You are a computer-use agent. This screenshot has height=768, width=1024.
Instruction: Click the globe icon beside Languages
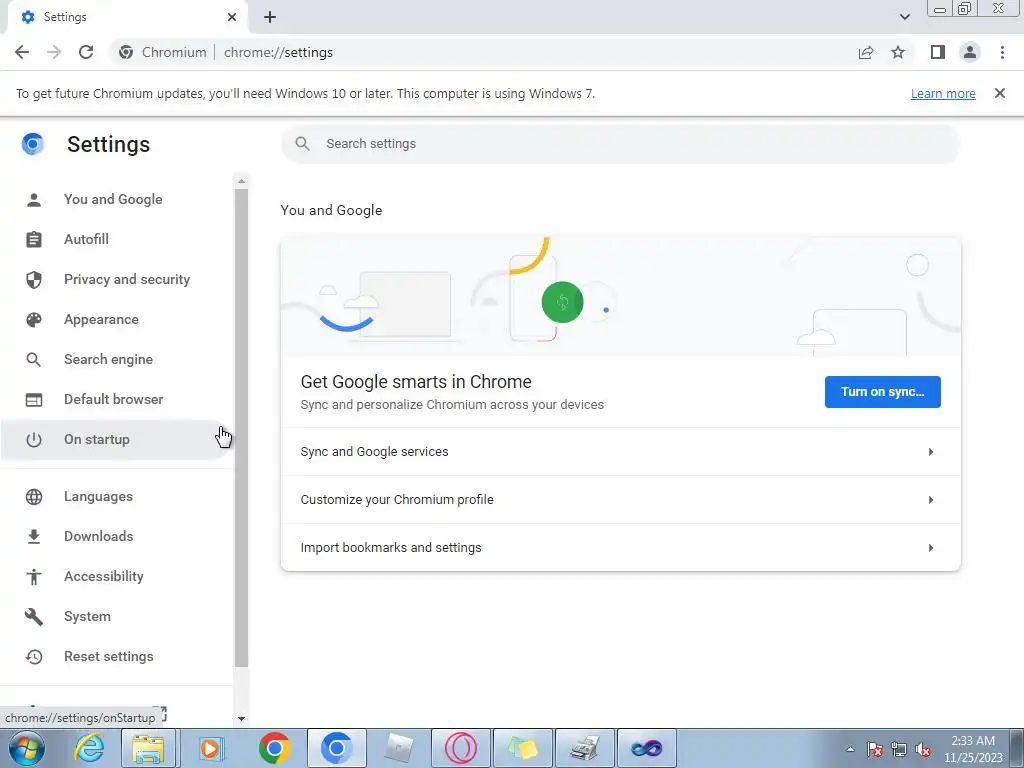point(34,496)
